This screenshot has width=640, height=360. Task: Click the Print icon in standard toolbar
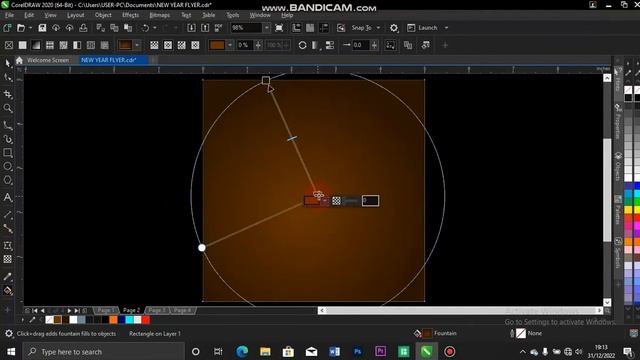pyautogui.click(x=83, y=28)
